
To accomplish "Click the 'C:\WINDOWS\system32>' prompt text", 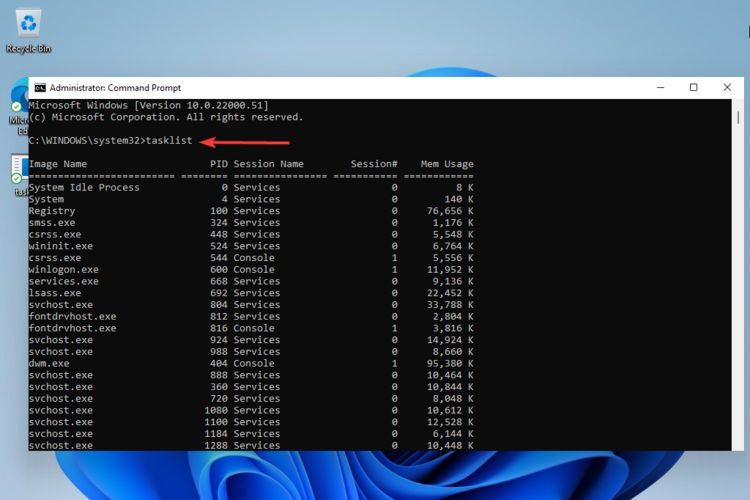I will tap(87, 141).
